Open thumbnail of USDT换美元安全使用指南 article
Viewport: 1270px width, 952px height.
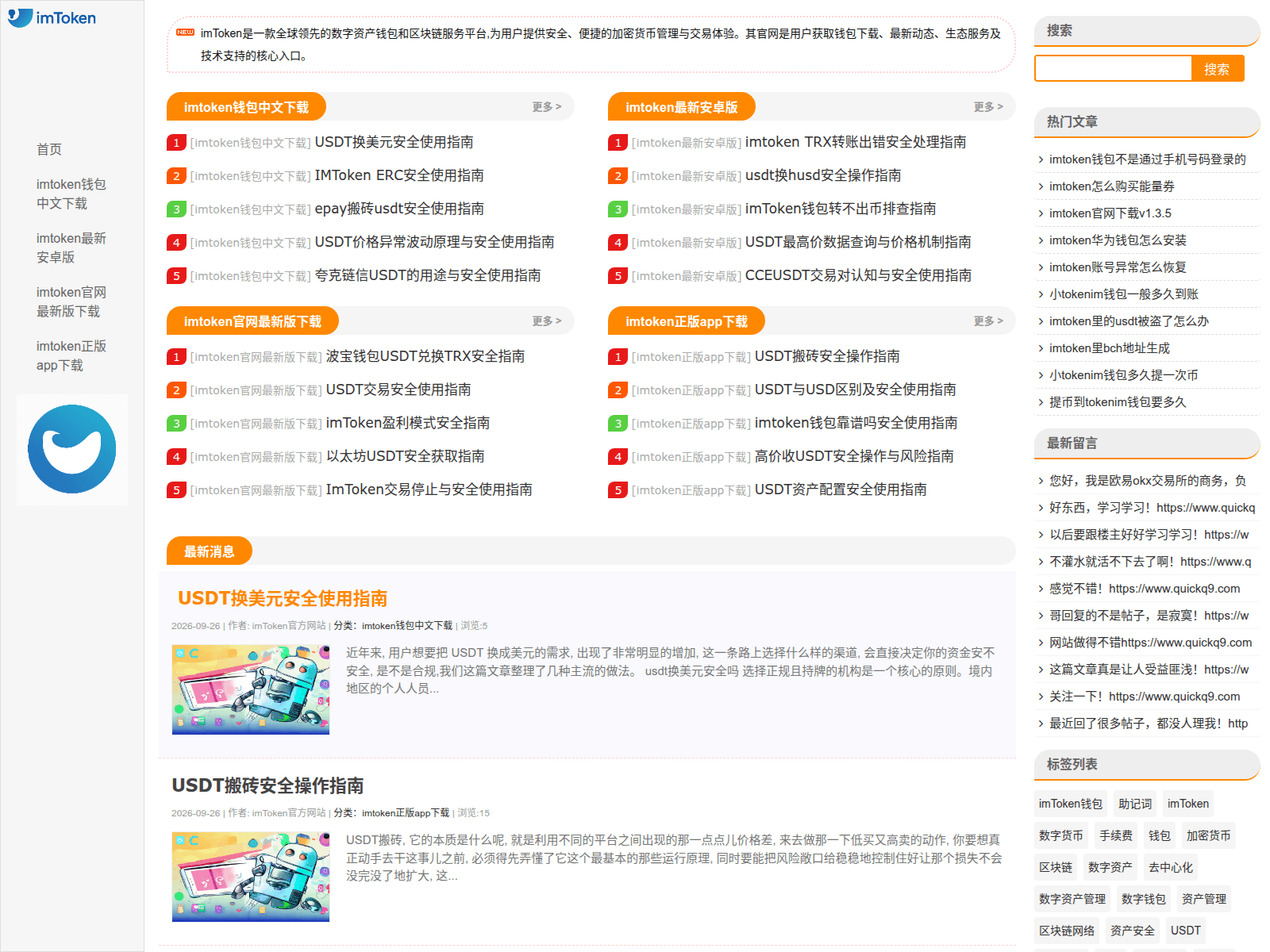click(251, 689)
